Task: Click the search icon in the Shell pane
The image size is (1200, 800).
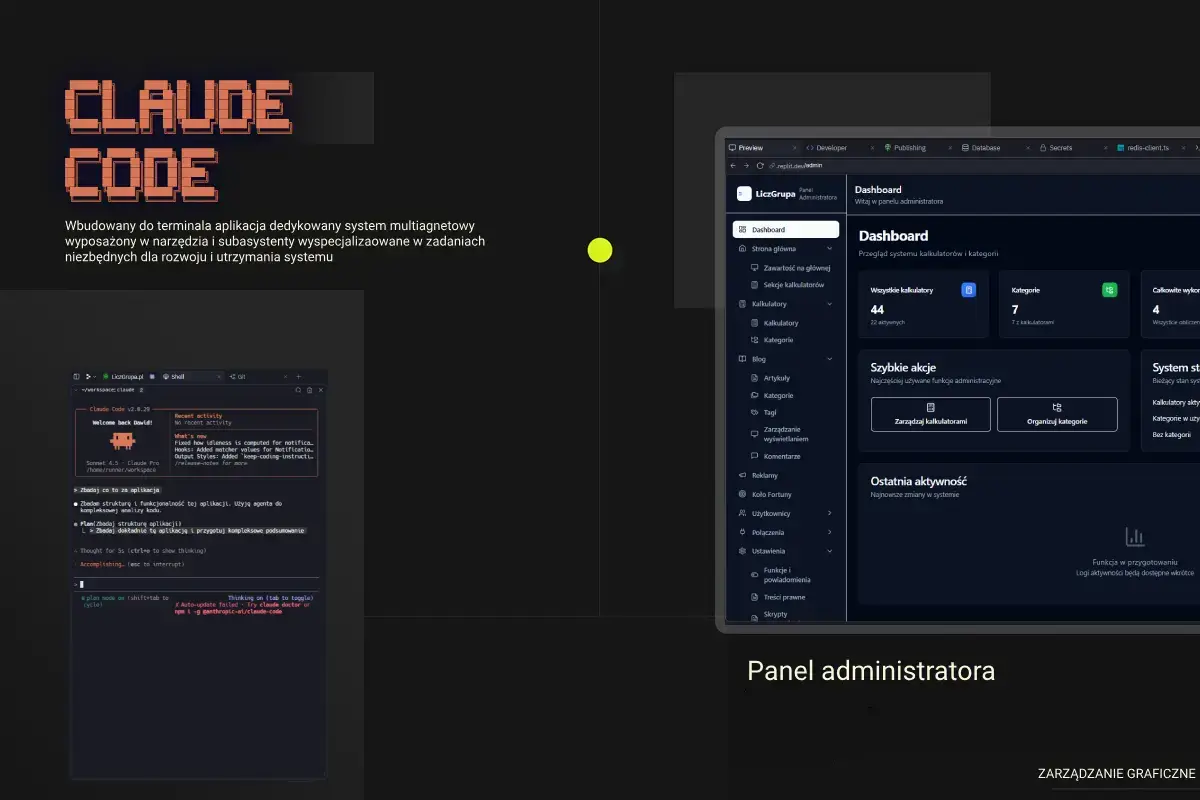Action: click(x=298, y=389)
